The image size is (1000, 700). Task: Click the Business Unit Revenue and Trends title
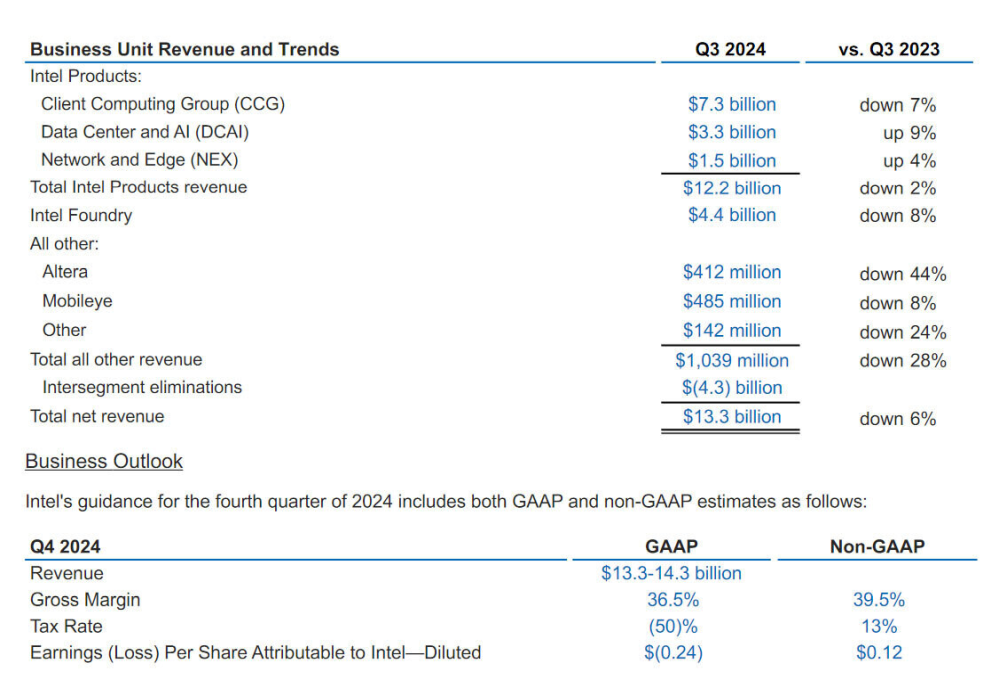coord(184,48)
